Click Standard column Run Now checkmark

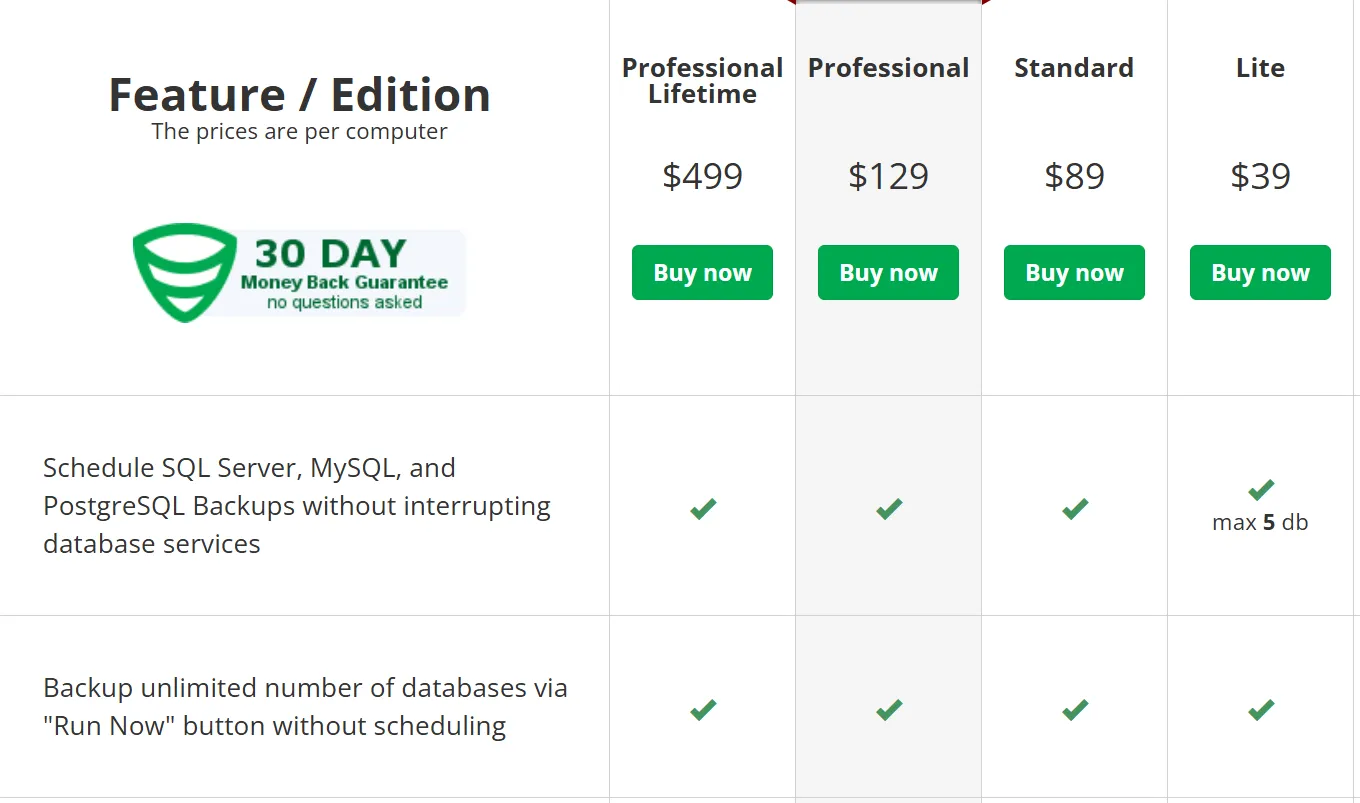point(1075,710)
